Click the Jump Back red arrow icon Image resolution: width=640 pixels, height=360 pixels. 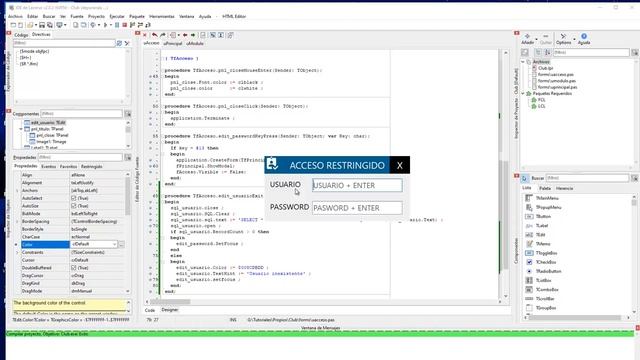(185, 35)
